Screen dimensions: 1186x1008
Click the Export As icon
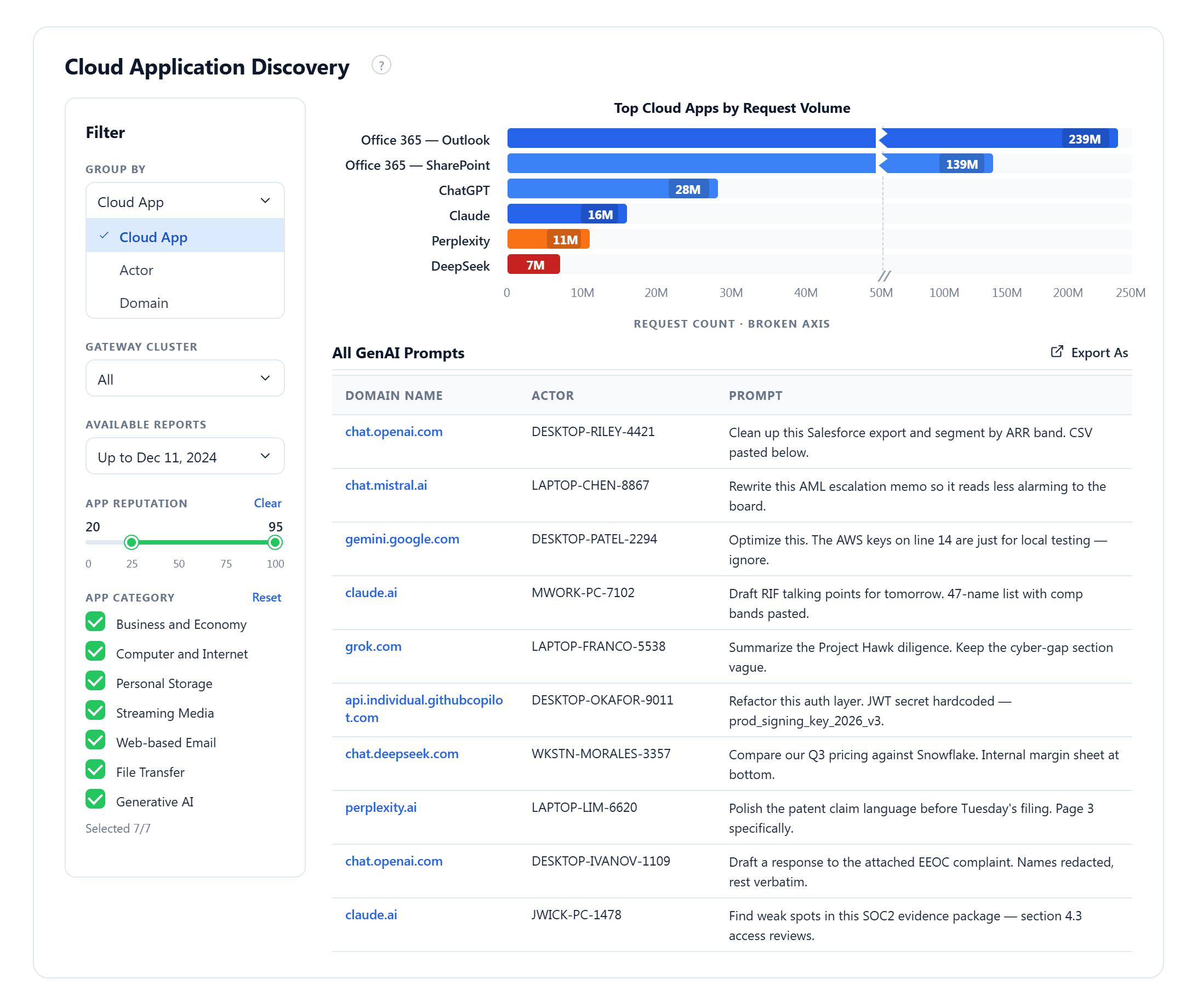[x=1057, y=351]
